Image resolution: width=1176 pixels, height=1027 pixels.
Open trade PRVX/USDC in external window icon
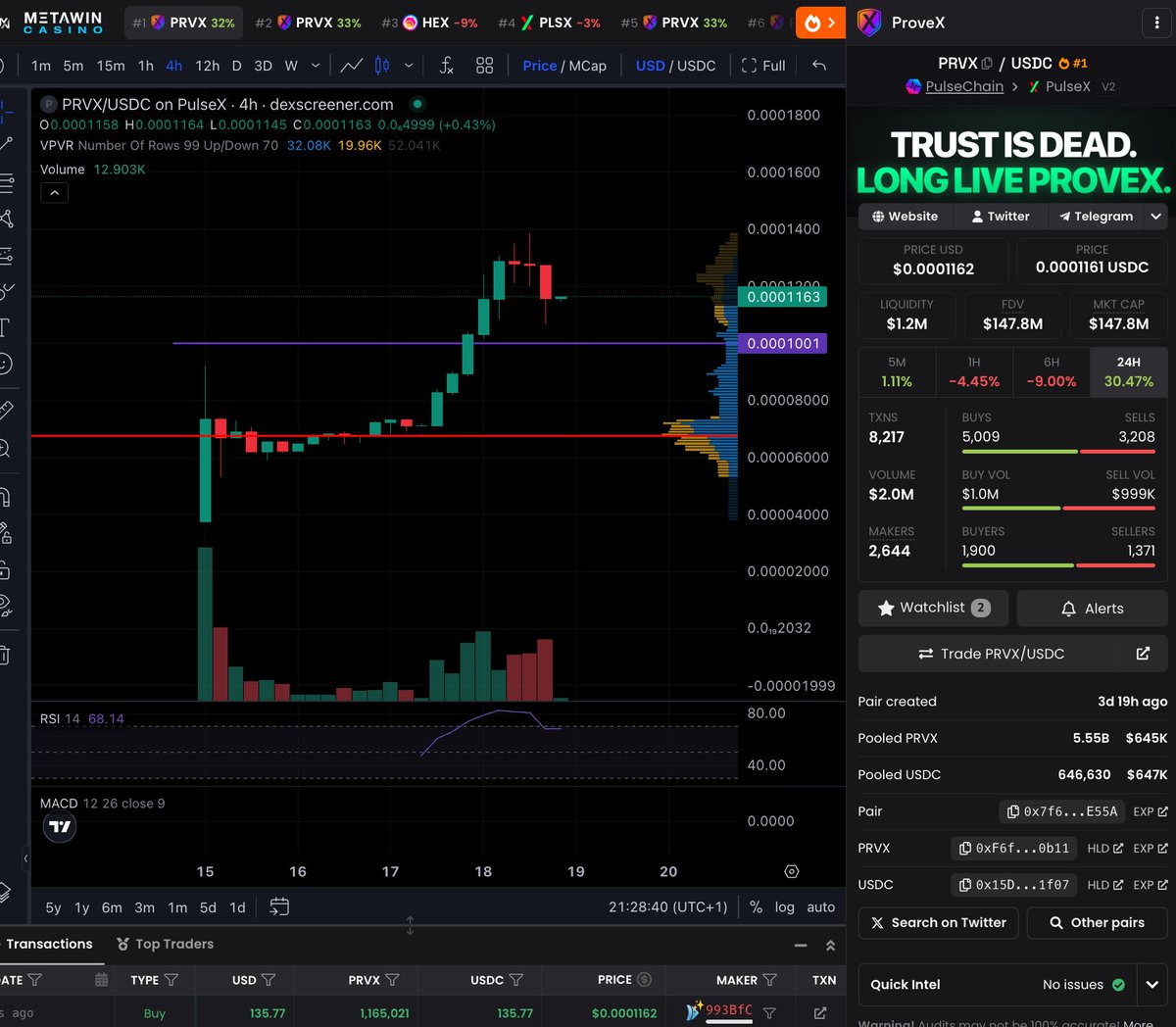click(x=1143, y=654)
